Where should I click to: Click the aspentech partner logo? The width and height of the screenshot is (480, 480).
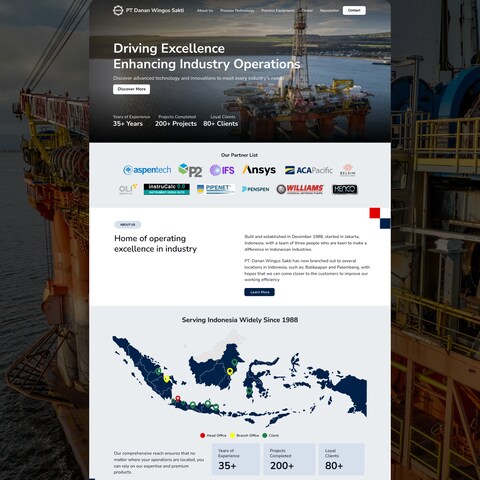pos(147,170)
